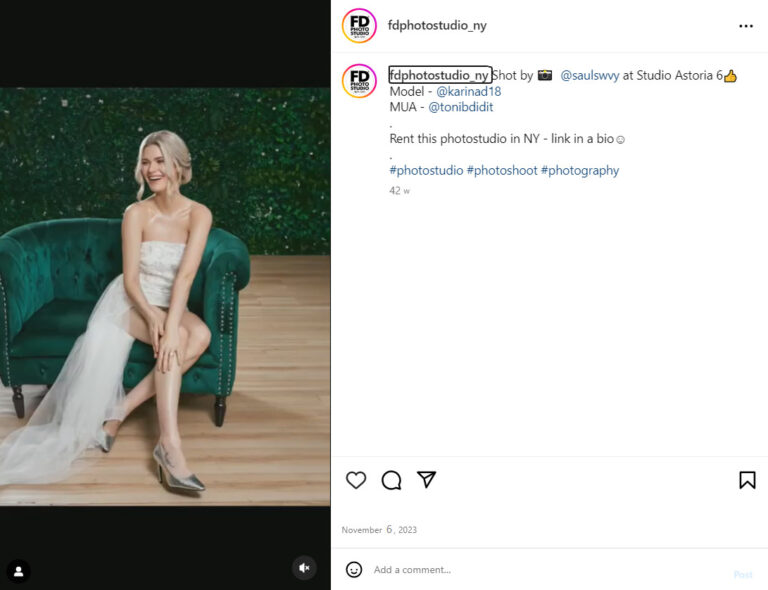Open emoji picker in comment box

coord(354,569)
